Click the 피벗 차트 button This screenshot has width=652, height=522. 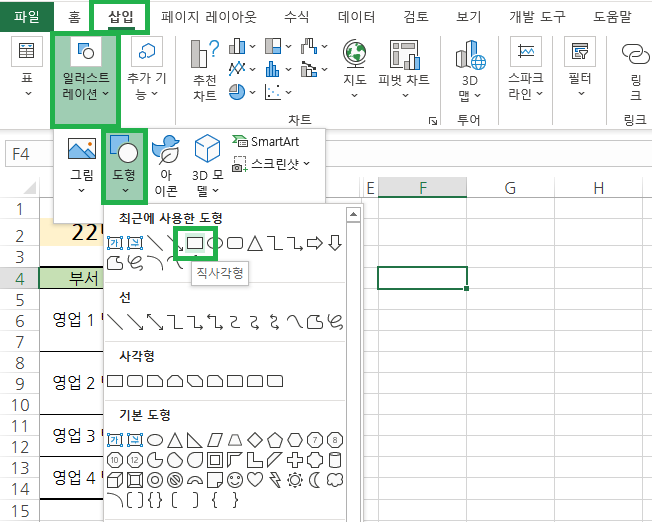[x=404, y=69]
